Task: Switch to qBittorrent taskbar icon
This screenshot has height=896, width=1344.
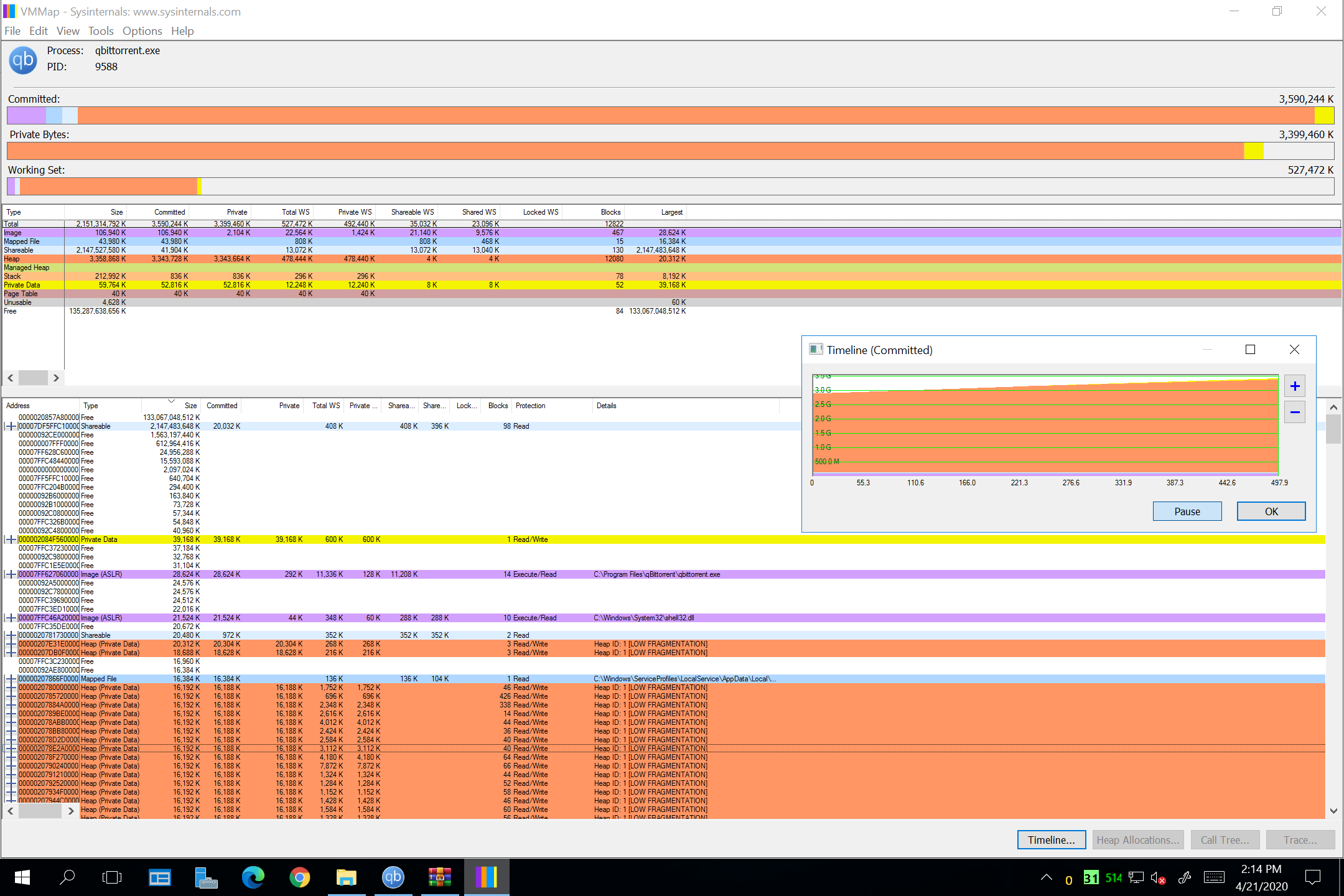Action: pyautogui.click(x=393, y=877)
